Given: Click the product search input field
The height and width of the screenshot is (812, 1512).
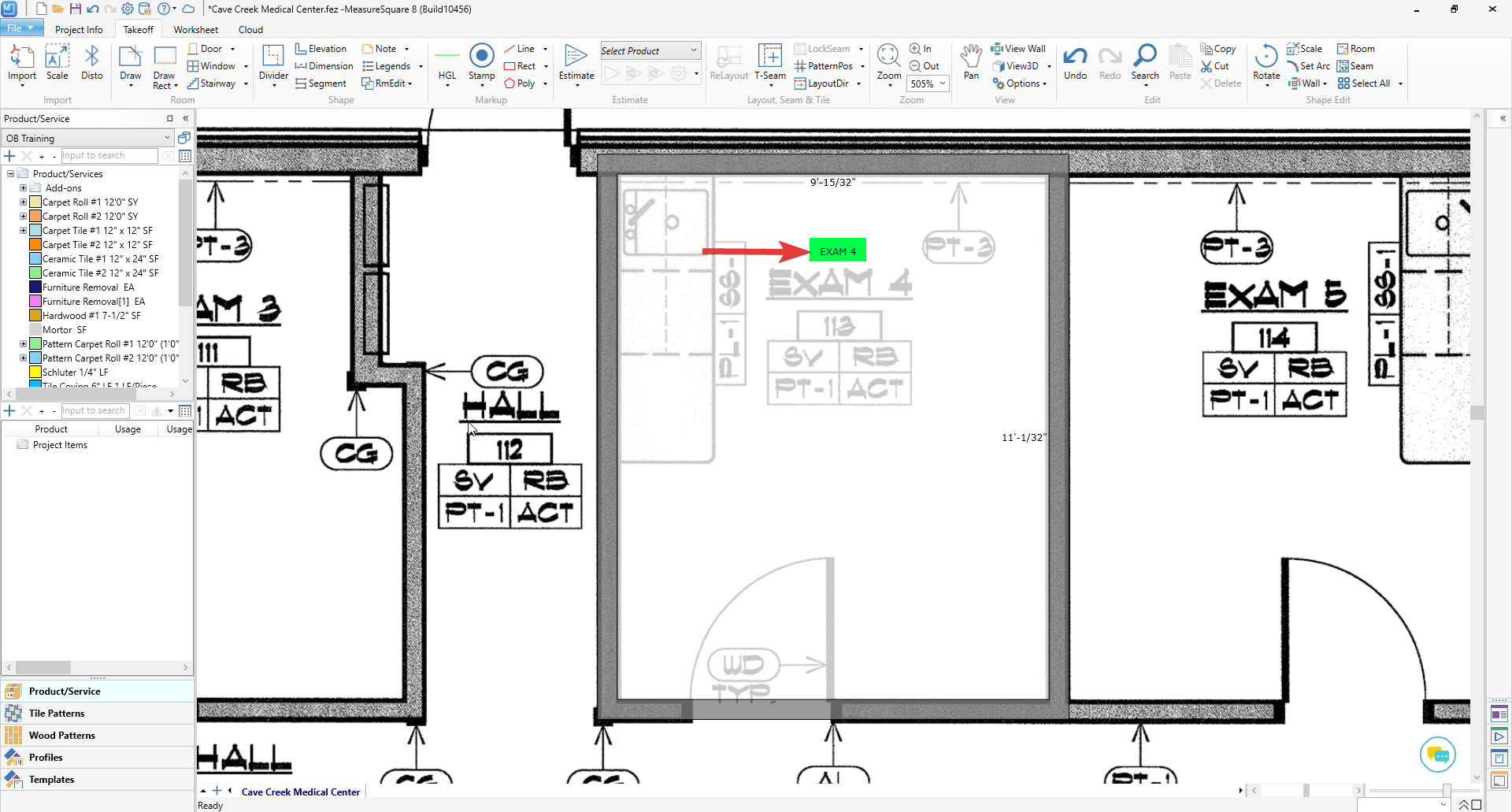Looking at the screenshot, I should coord(109,156).
